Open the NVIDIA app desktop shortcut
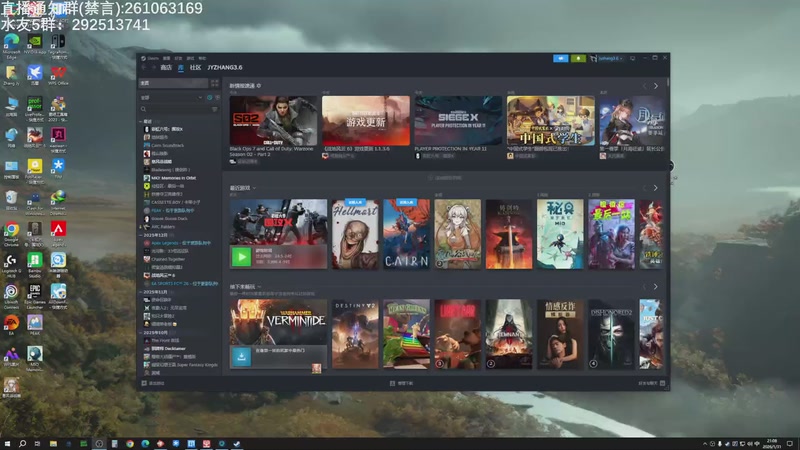Viewport: 800px width, 450px height. [x=34, y=44]
